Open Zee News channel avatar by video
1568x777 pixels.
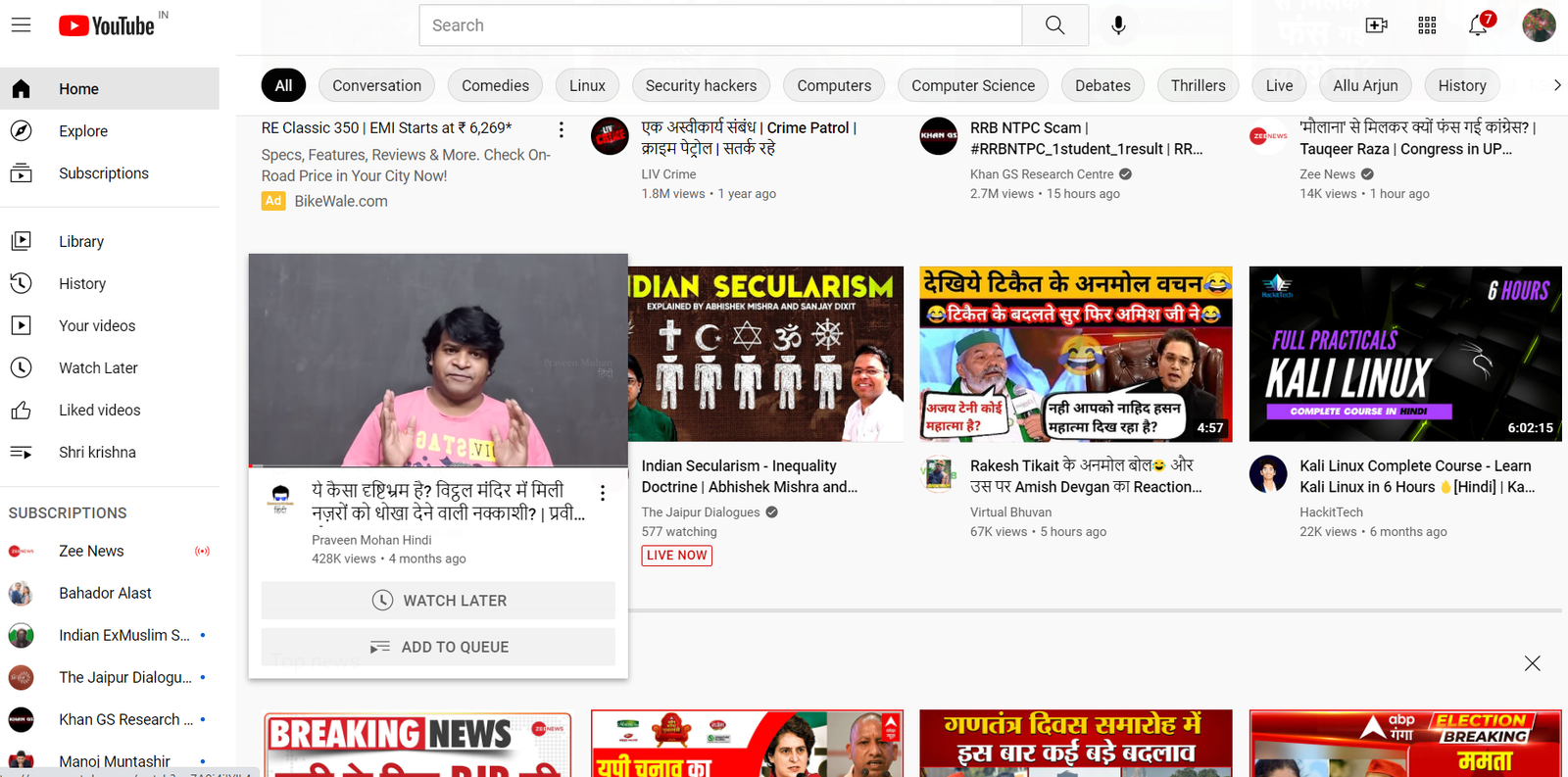[x=1268, y=136]
